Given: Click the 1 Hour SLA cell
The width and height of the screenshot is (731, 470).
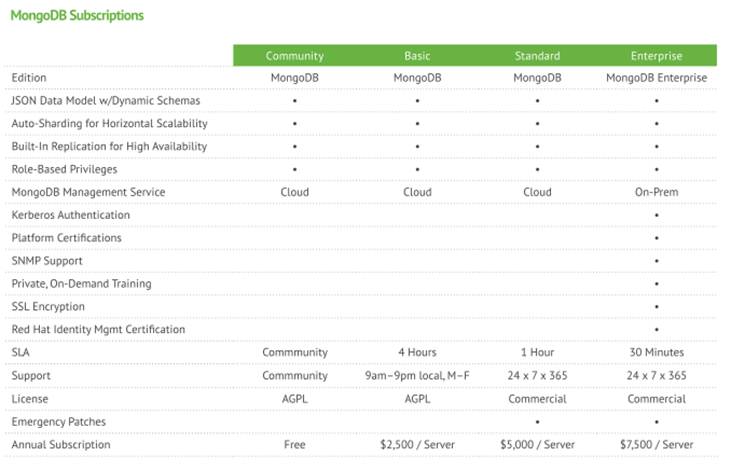Looking at the screenshot, I should pyautogui.click(x=537, y=352).
